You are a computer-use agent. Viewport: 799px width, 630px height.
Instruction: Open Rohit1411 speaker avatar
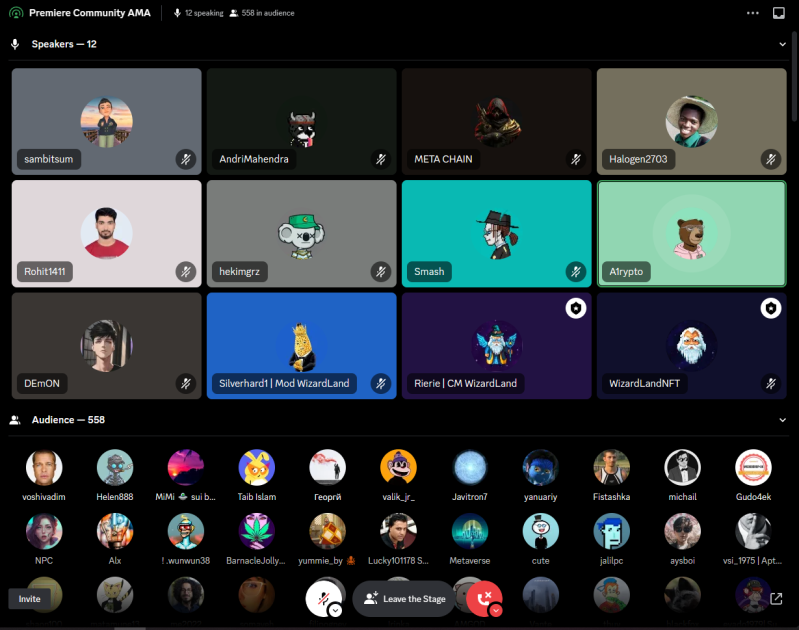(x=106, y=233)
